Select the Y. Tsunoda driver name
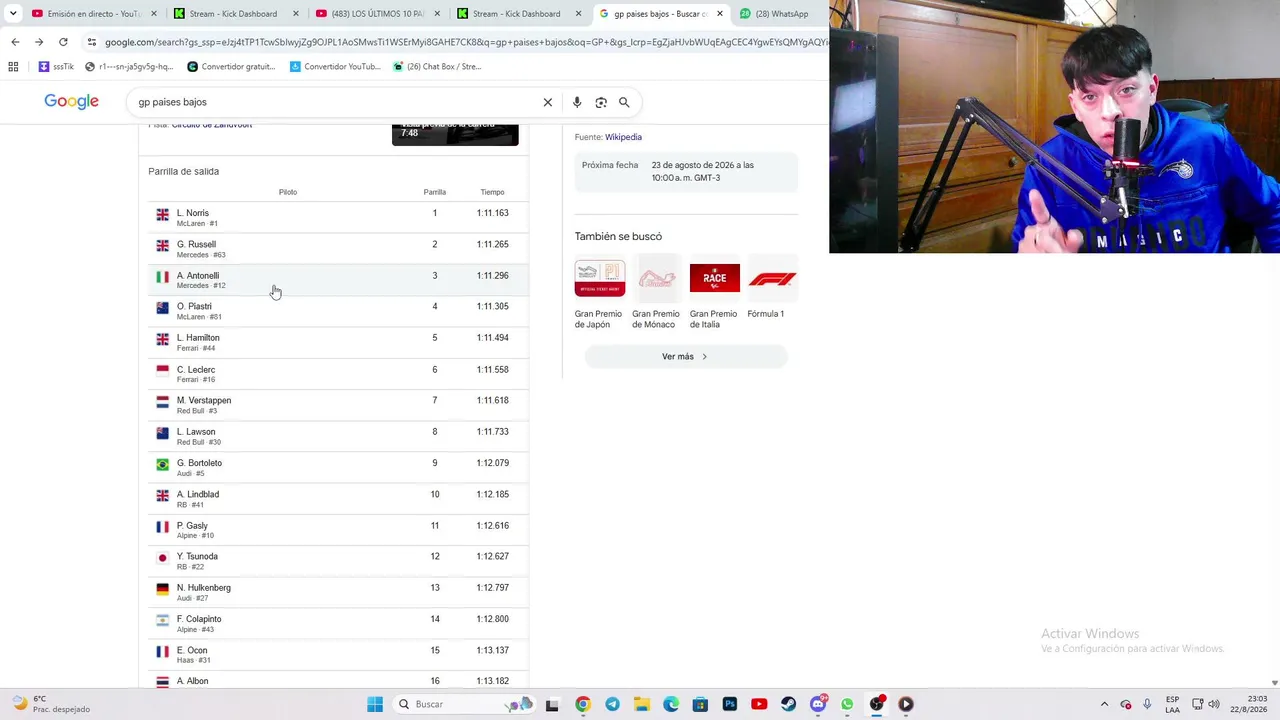The width and height of the screenshot is (1280, 720). (x=197, y=557)
